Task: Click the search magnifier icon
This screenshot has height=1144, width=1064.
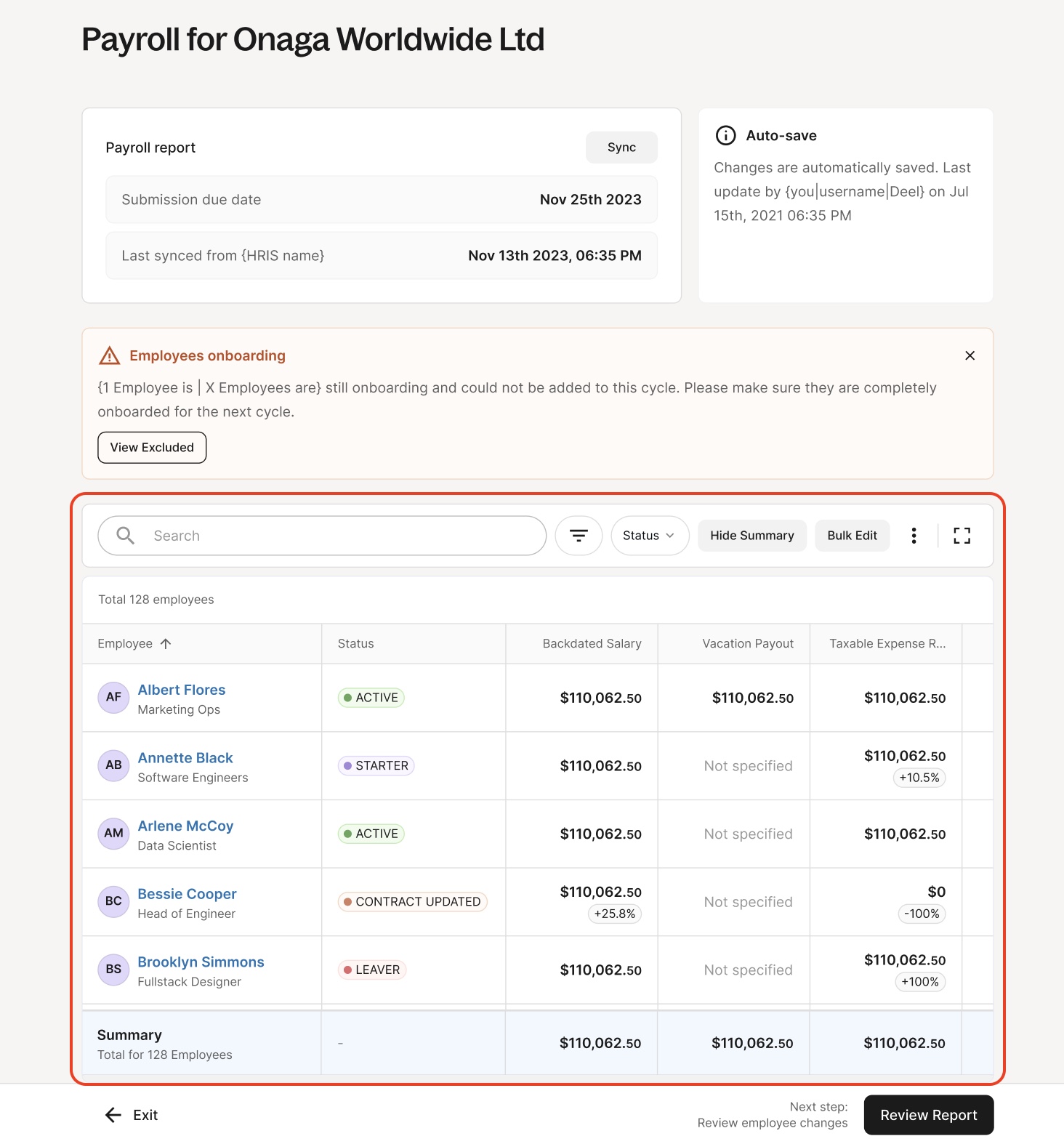Action: pyautogui.click(x=126, y=536)
